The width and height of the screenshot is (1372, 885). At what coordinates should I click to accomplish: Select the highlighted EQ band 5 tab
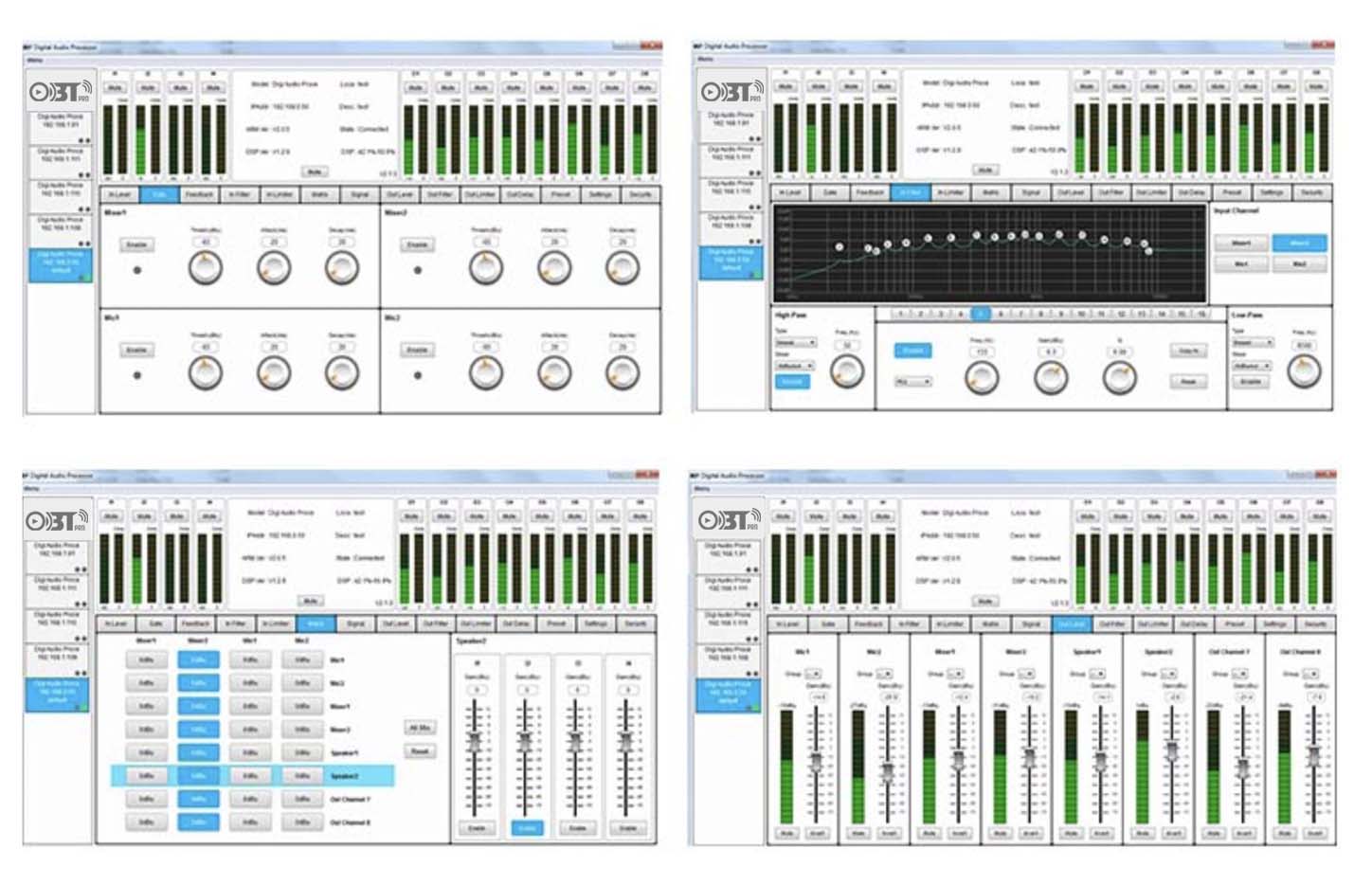[981, 313]
